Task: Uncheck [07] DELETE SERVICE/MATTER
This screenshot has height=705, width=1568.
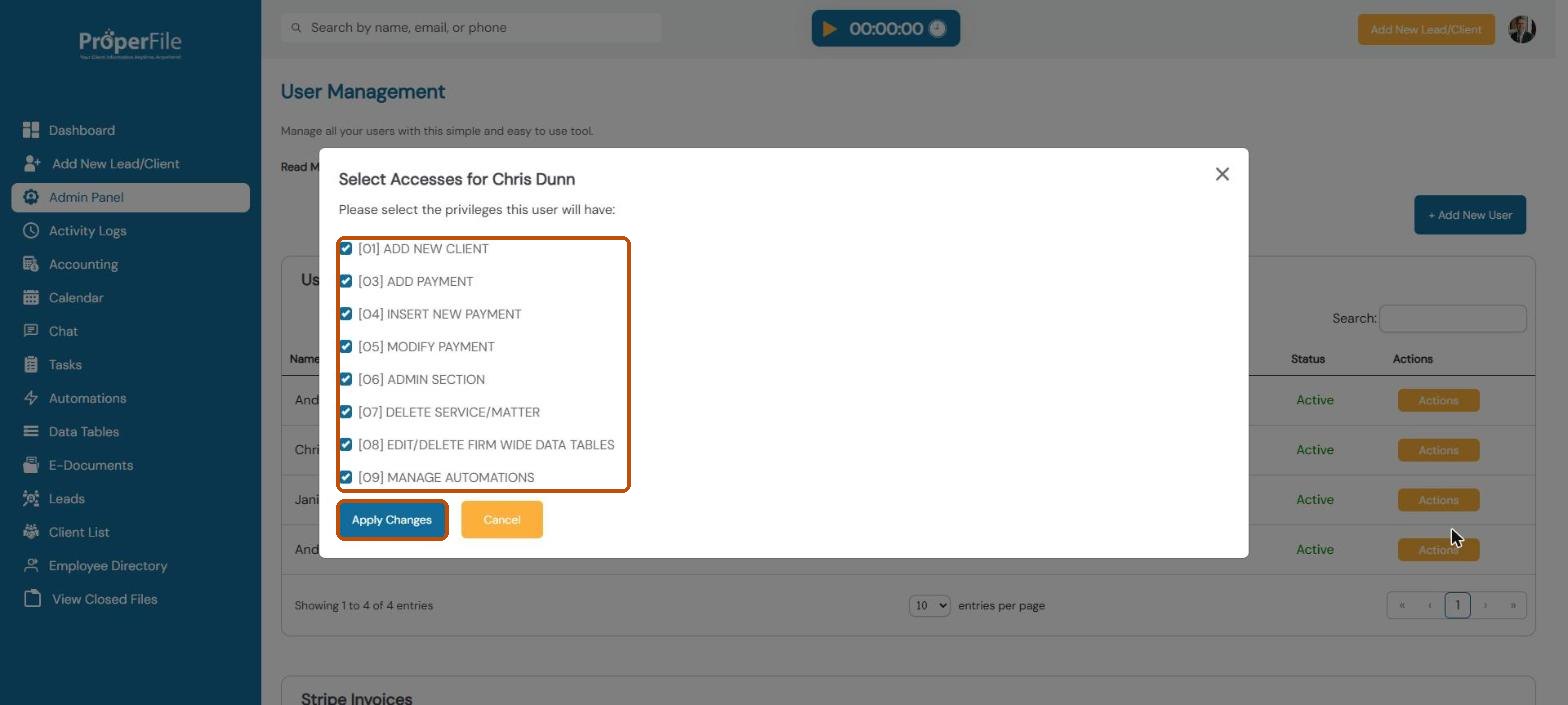Action: tap(346, 412)
